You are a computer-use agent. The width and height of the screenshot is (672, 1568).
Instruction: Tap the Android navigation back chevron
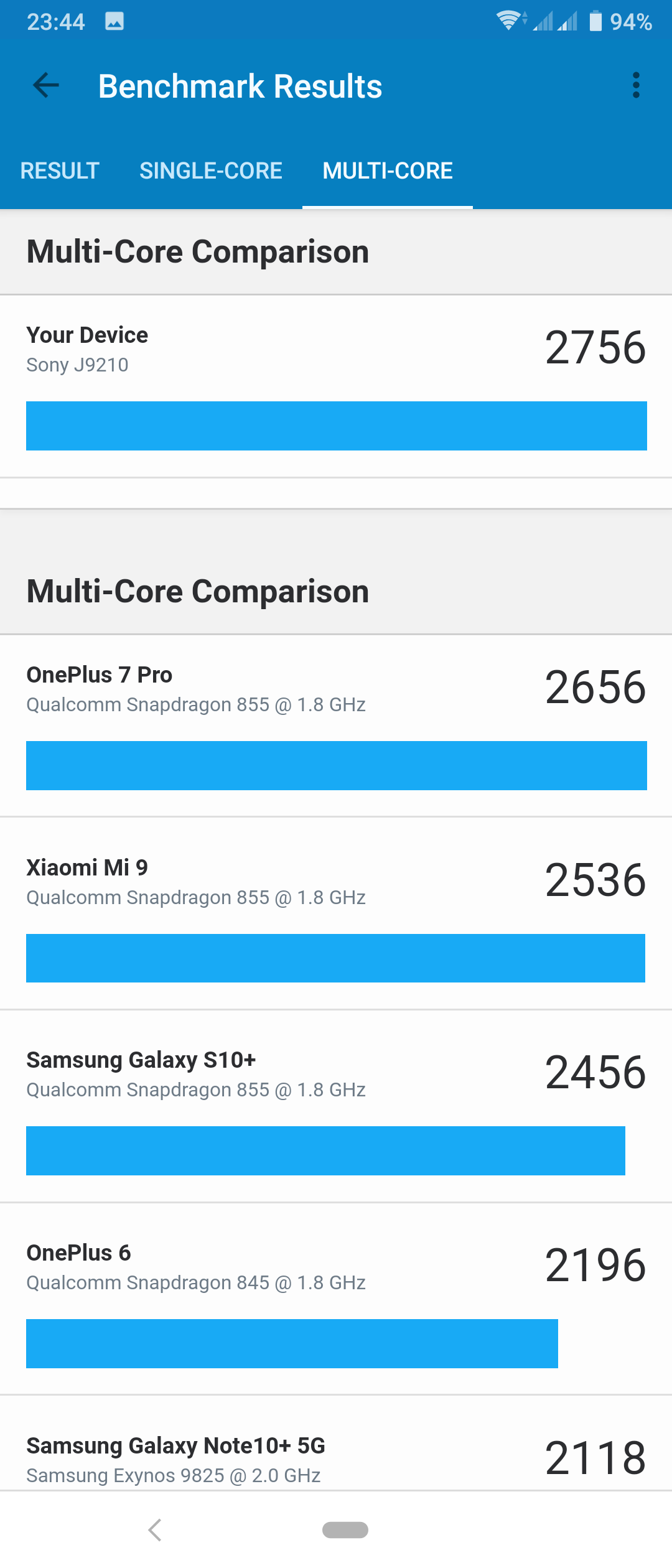point(155,1529)
